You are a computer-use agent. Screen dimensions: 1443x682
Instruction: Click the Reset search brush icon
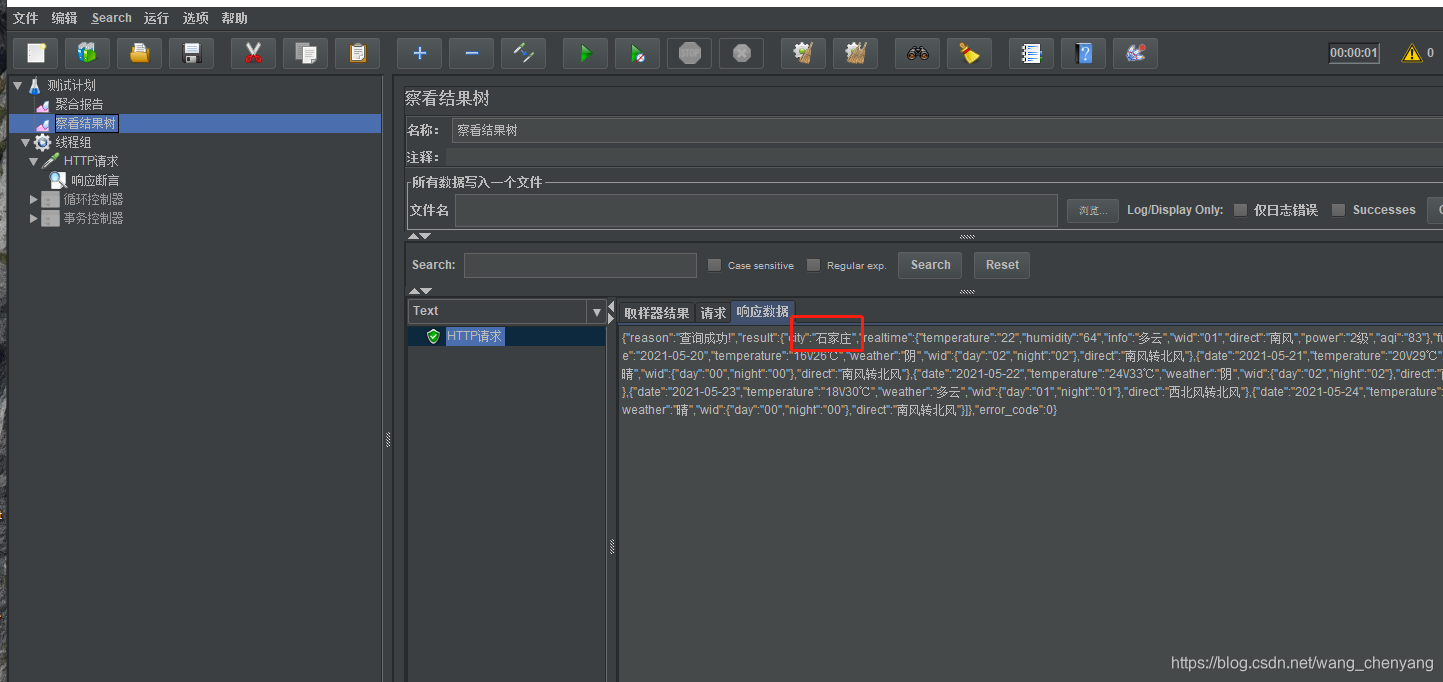point(970,53)
